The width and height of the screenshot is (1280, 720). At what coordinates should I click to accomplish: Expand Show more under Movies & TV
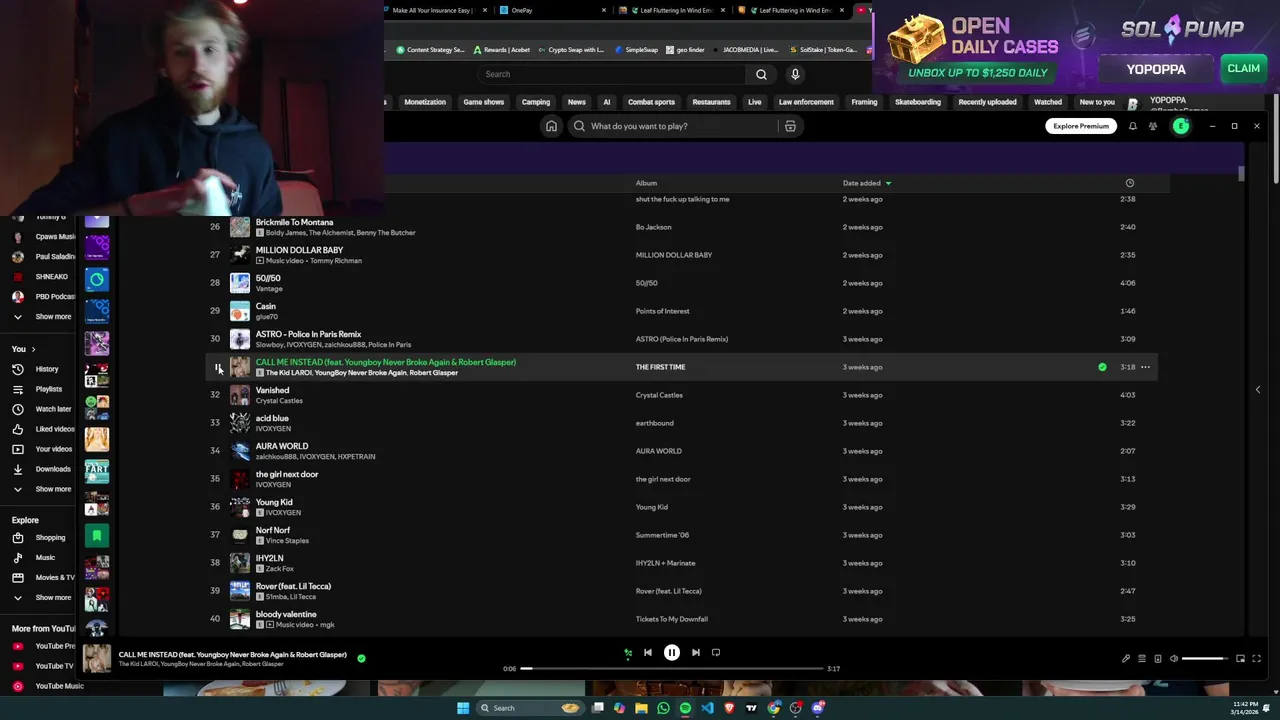point(42,597)
